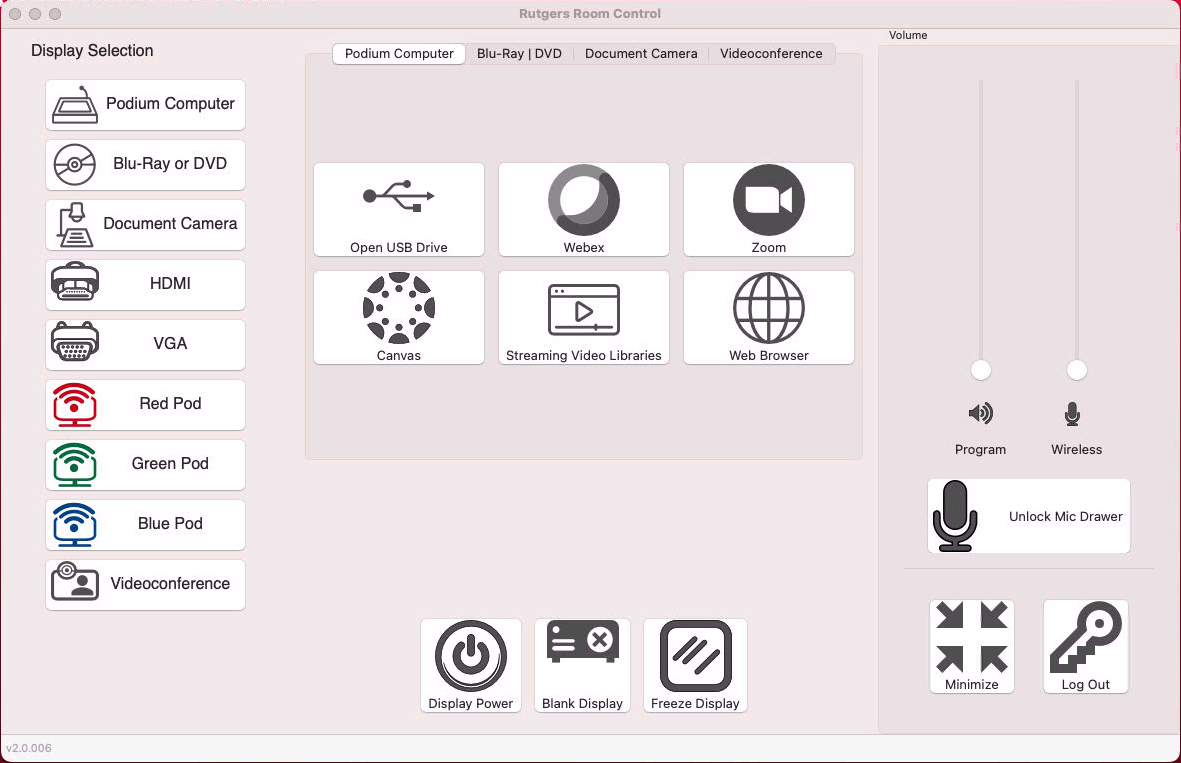
Task: Launch the Web Browser tile
Action: (768, 317)
